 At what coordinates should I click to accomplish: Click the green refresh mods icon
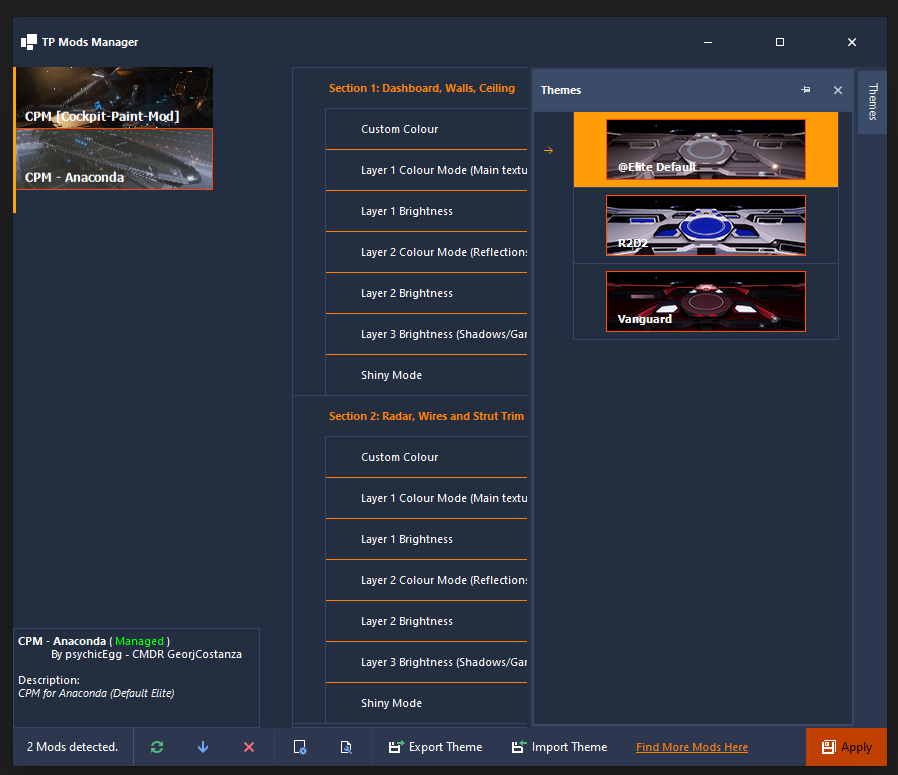(x=157, y=747)
